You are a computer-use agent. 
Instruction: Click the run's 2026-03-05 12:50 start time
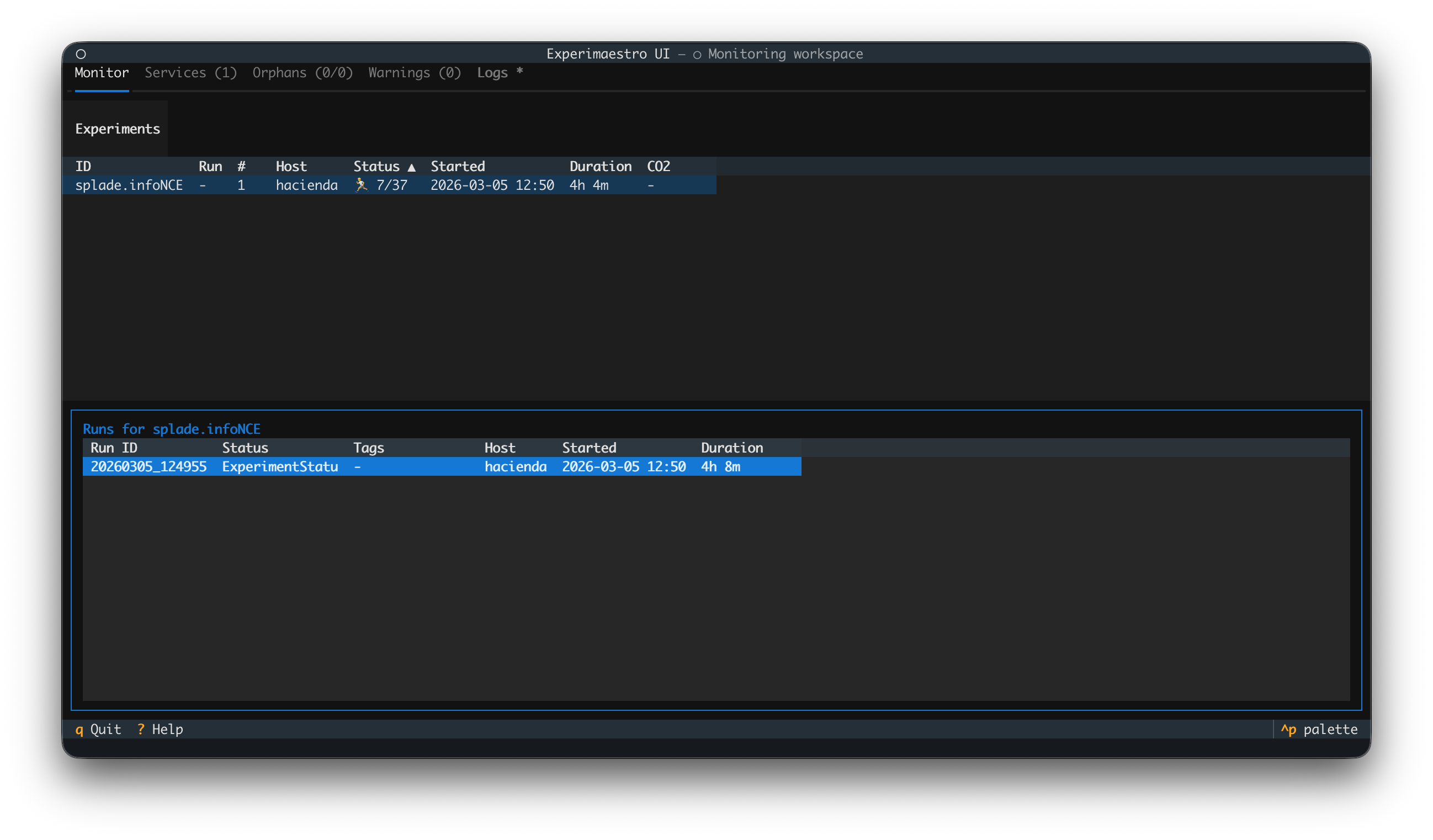[x=624, y=467]
